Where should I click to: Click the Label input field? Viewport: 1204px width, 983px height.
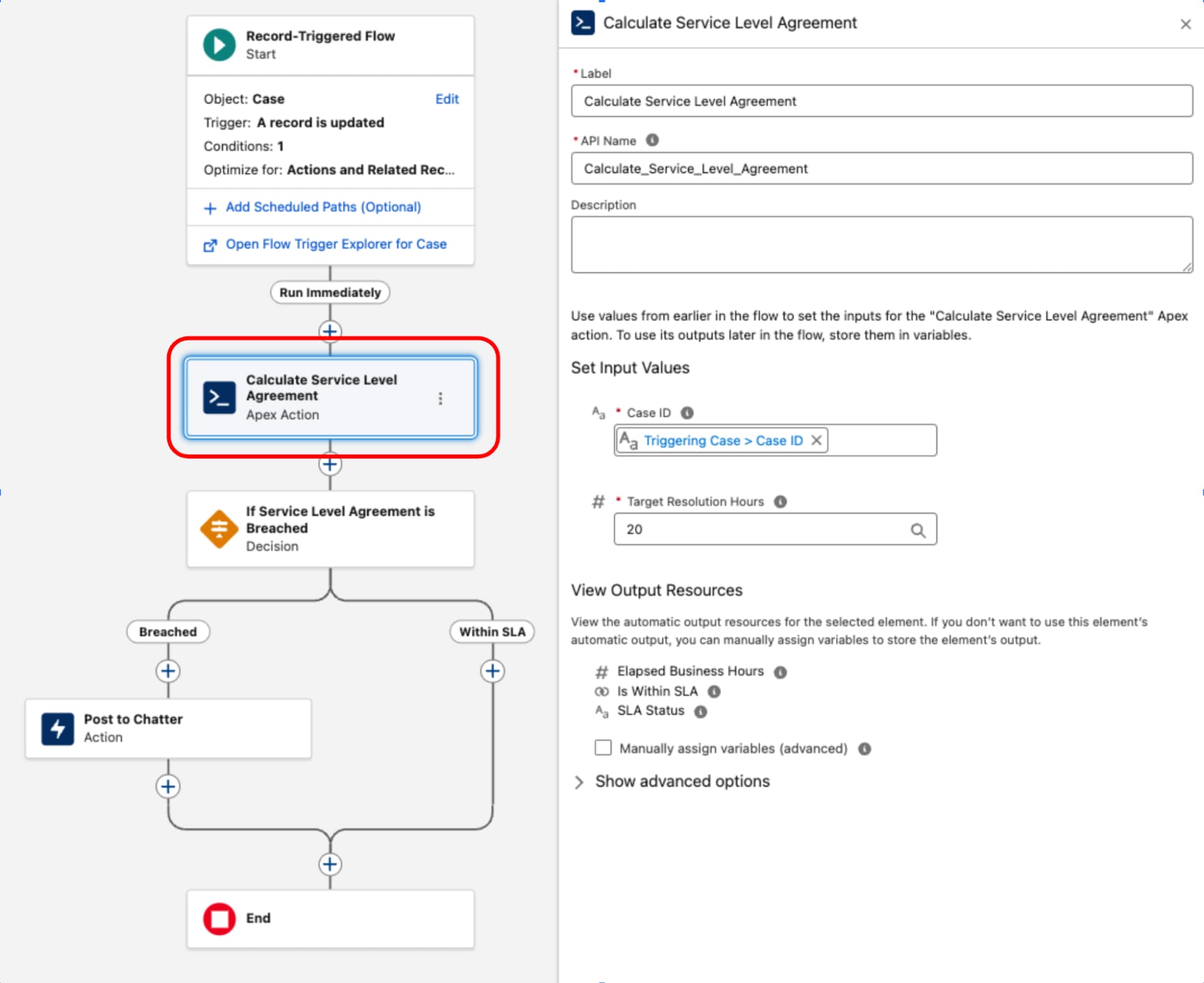[x=881, y=101]
